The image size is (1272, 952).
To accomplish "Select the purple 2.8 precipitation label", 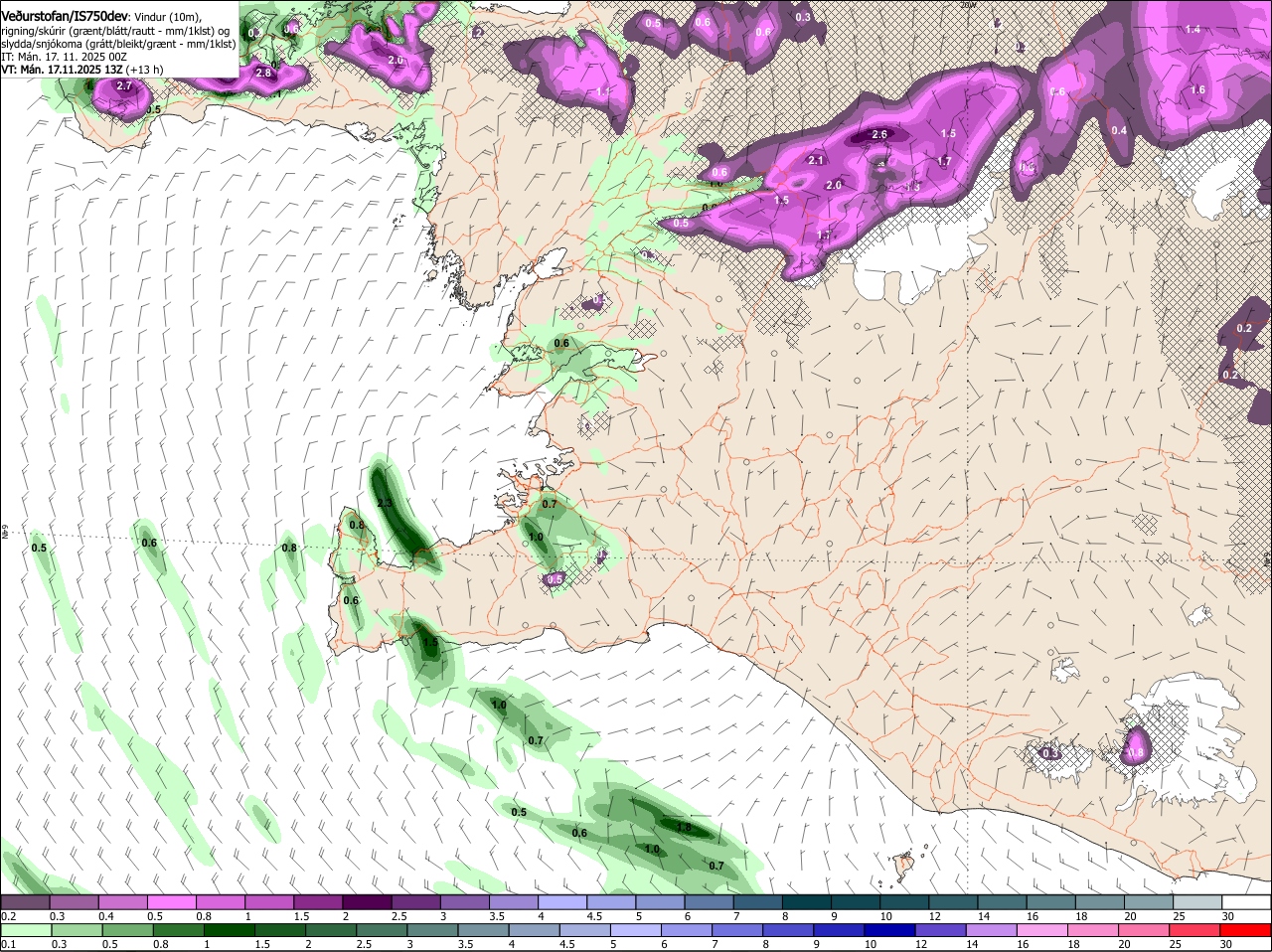I will tap(264, 73).
